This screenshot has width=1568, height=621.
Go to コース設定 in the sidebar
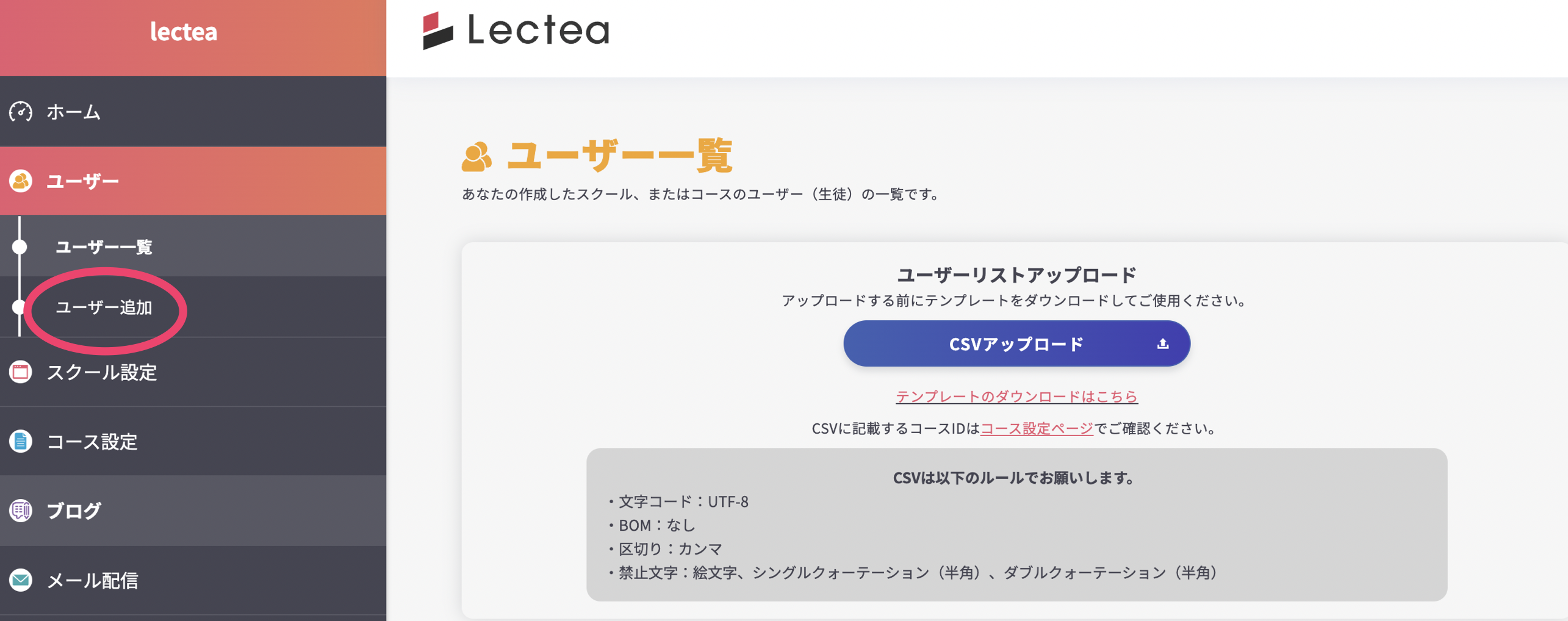92,442
